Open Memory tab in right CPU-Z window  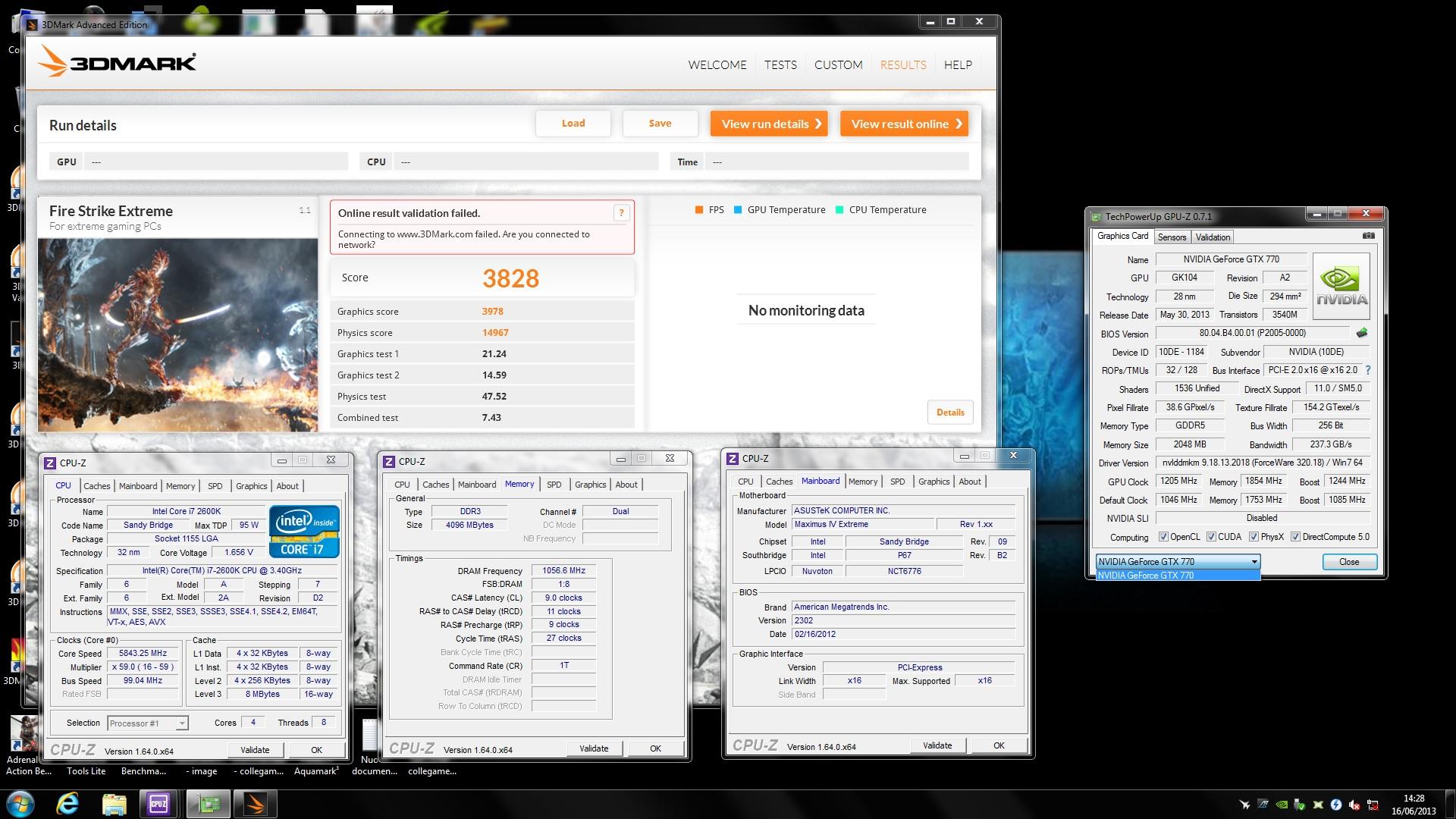863,482
